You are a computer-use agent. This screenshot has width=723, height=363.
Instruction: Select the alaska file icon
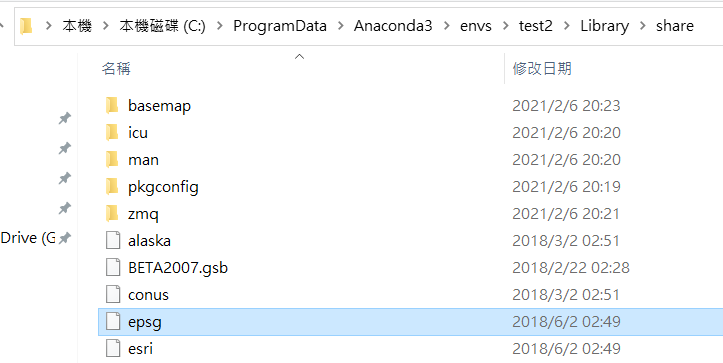[x=113, y=241]
